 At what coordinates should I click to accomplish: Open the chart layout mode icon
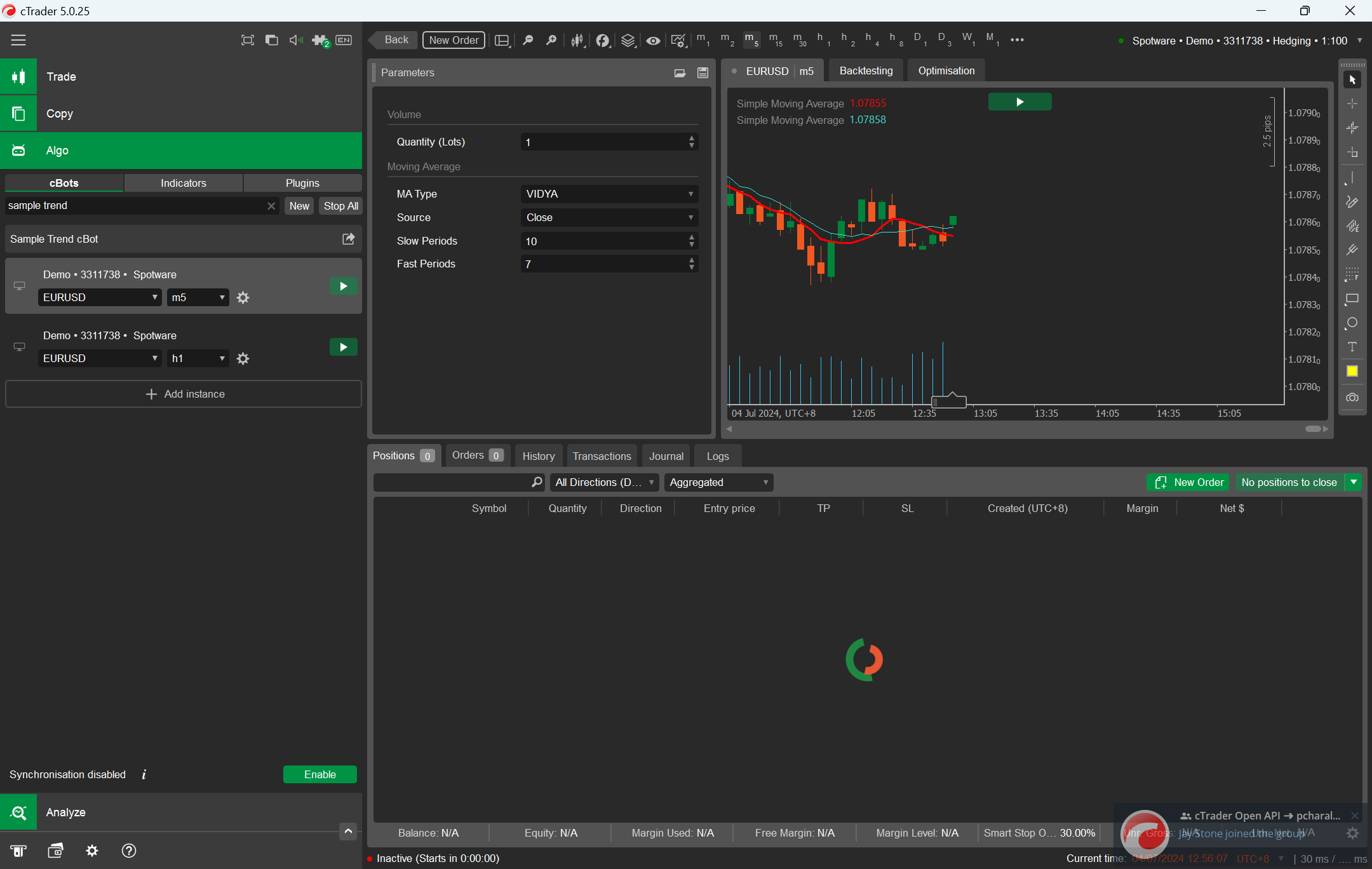(502, 40)
